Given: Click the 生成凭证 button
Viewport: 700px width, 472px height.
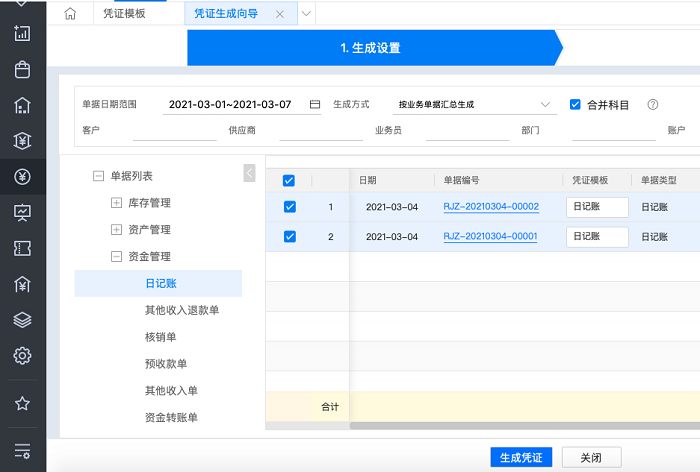Looking at the screenshot, I should [x=521, y=457].
